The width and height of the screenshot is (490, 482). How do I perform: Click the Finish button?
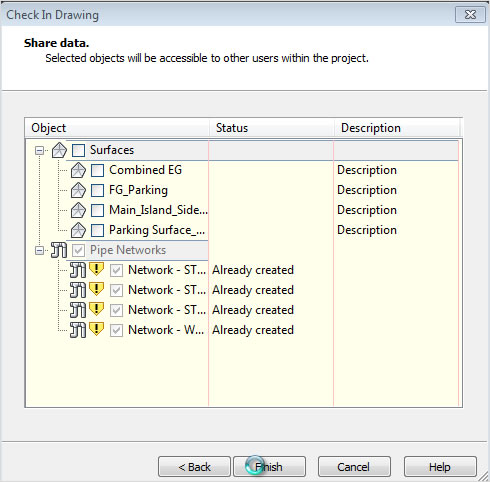coord(269,467)
